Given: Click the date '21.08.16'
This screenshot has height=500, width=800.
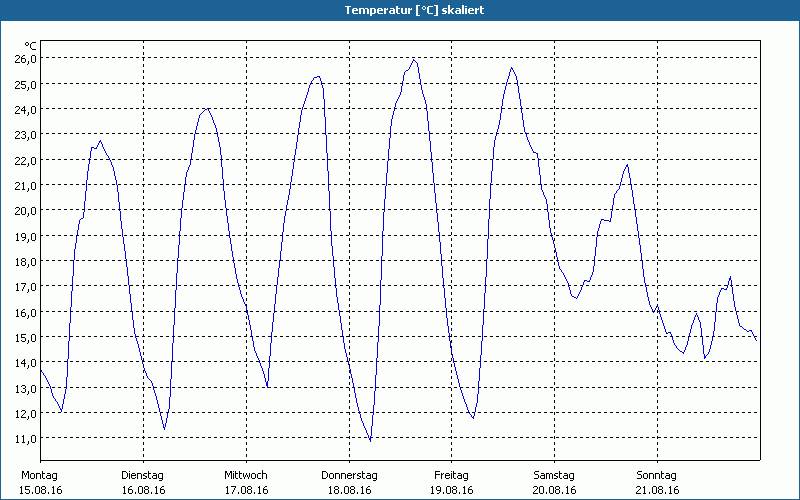Looking at the screenshot, I should 658,490.
